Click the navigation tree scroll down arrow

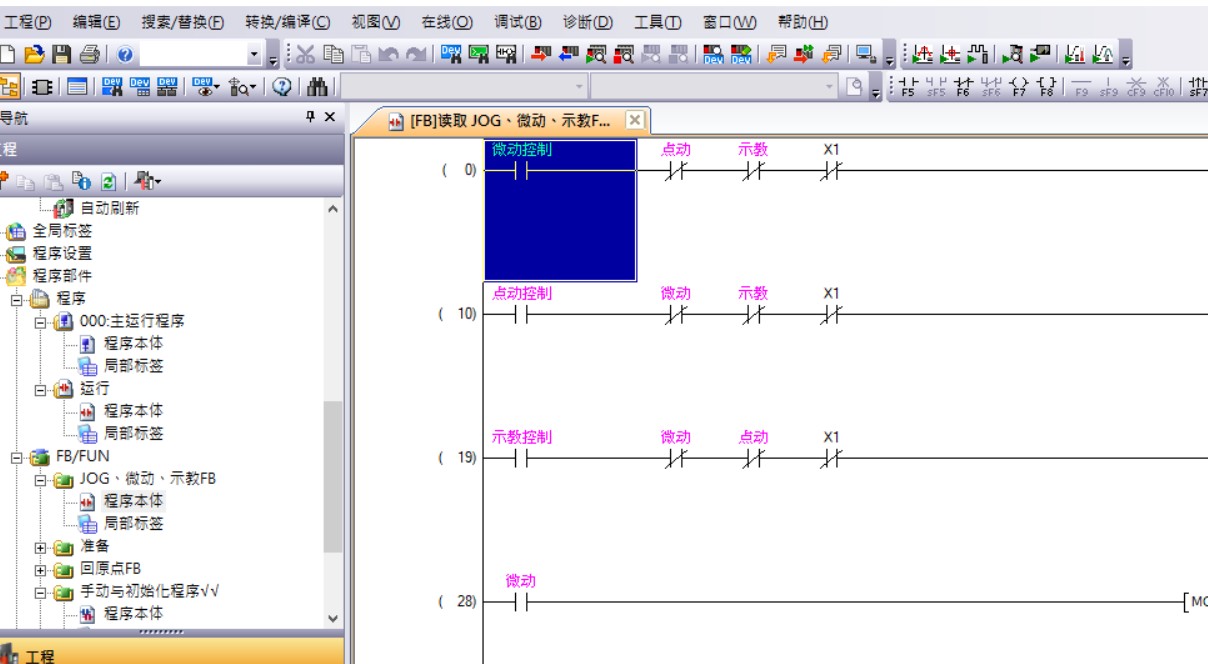click(333, 618)
